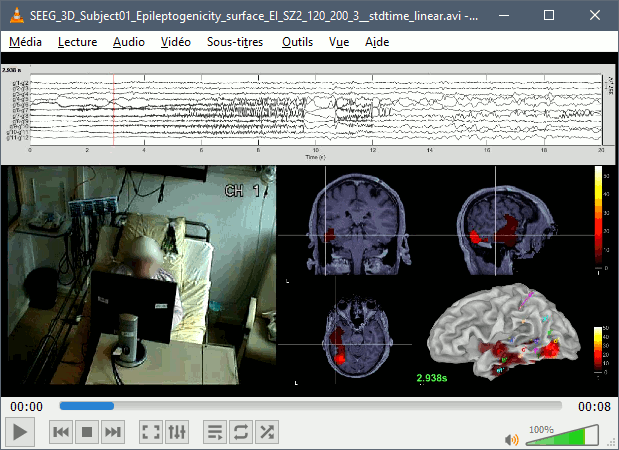
Task: Skip to previous media track
Action: (61, 432)
